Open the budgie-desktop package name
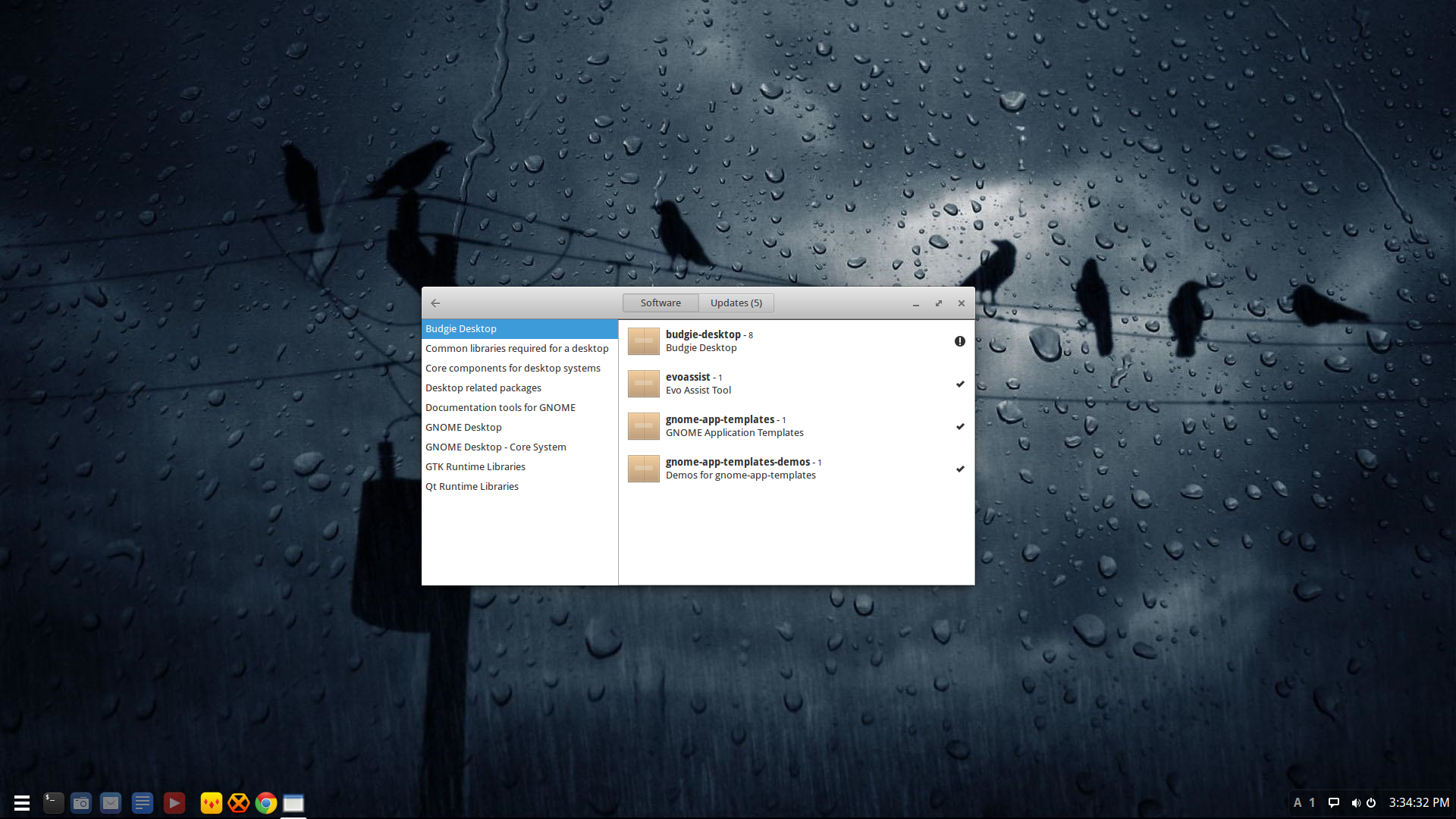 point(703,334)
